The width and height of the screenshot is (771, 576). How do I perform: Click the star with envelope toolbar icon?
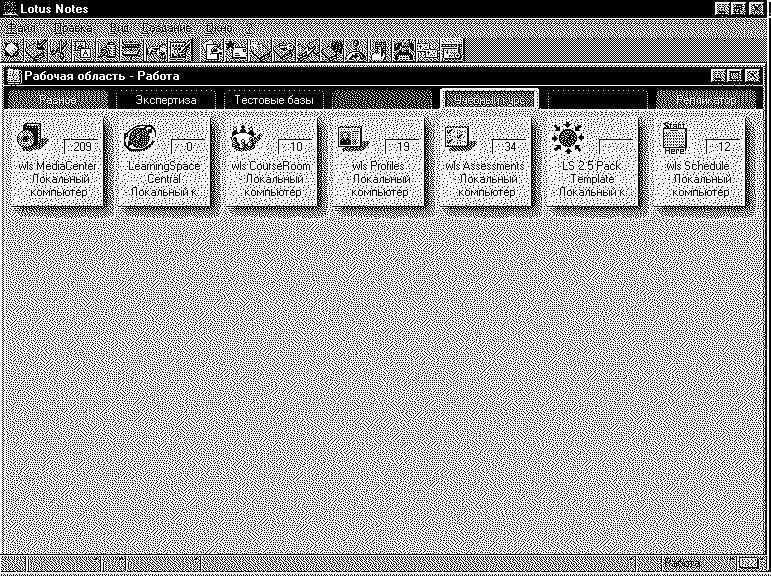click(x=236, y=51)
